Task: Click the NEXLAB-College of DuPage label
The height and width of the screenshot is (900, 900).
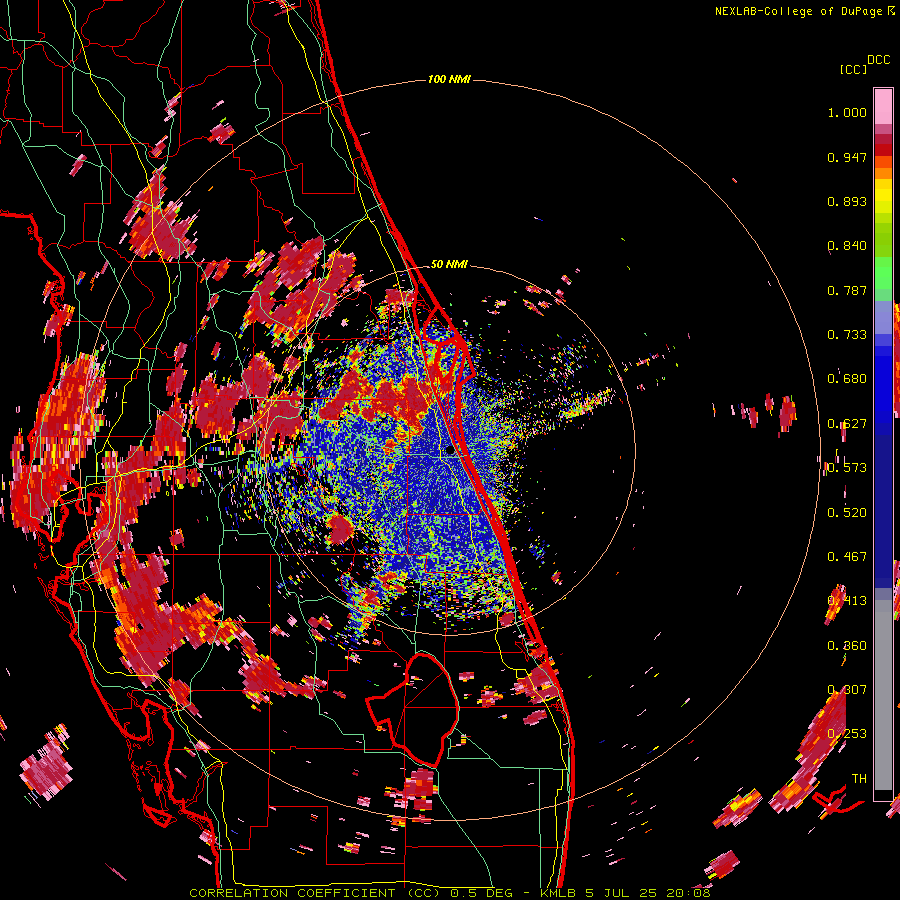Action: pos(804,11)
